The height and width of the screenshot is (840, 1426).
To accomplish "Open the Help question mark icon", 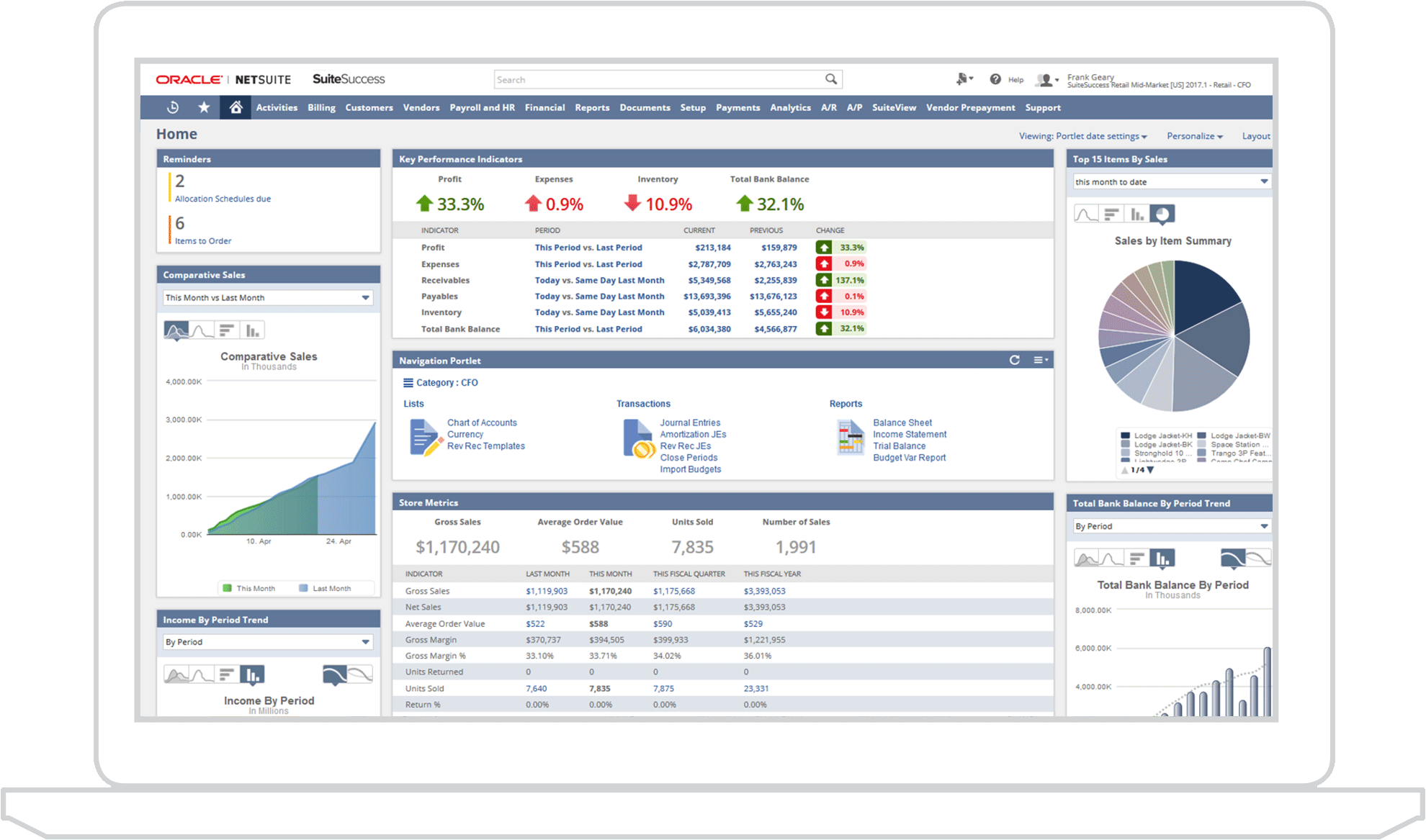I will click(x=995, y=79).
